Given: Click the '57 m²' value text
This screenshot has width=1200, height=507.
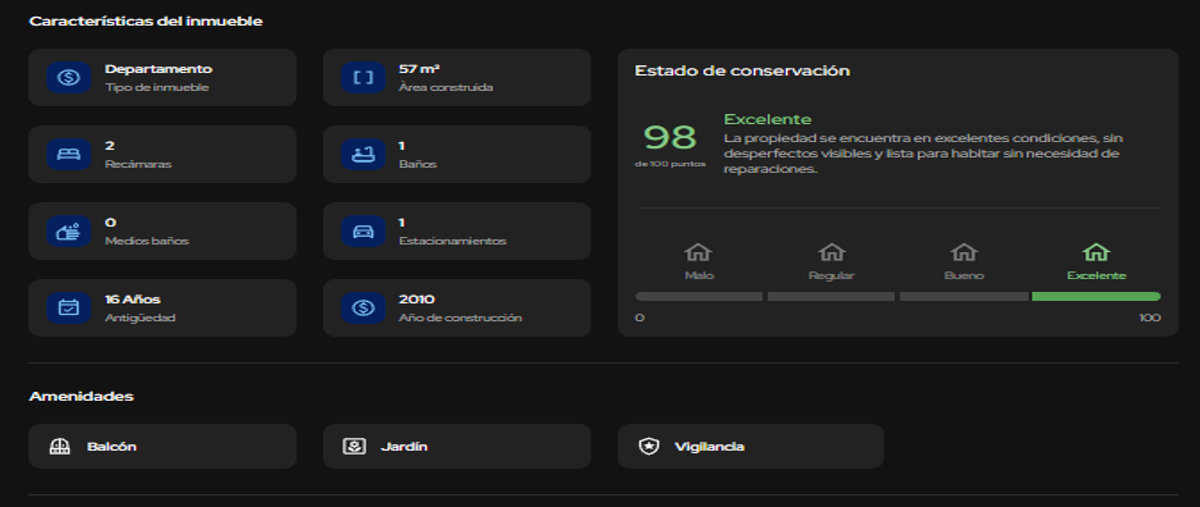Looking at the screenshot, I should (x=419, y=69).
